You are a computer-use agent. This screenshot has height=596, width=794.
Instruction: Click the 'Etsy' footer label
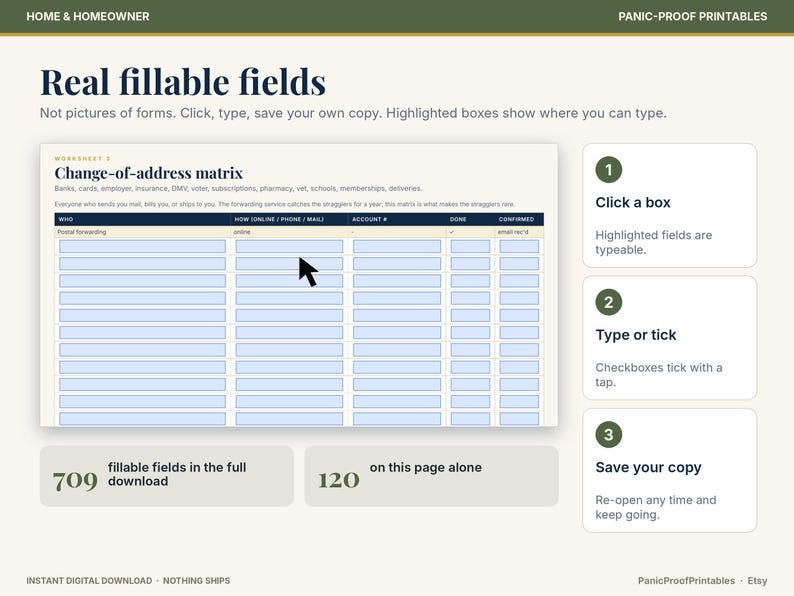757,581
